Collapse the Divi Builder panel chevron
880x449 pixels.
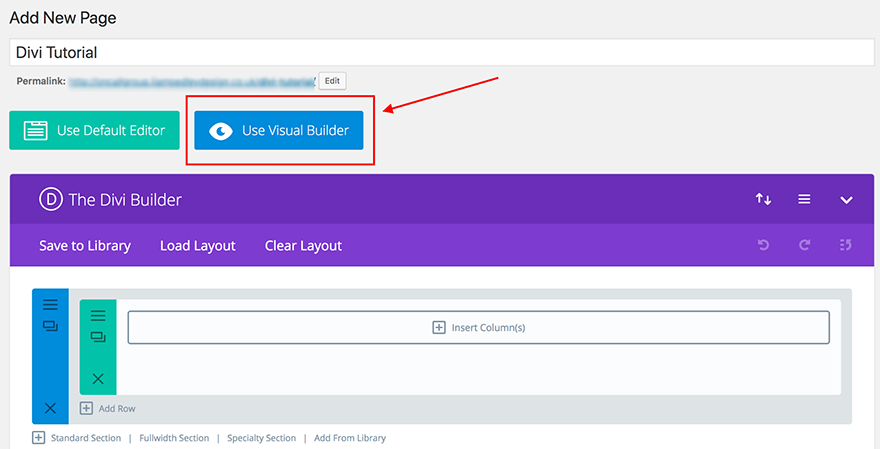pos(846,200)
